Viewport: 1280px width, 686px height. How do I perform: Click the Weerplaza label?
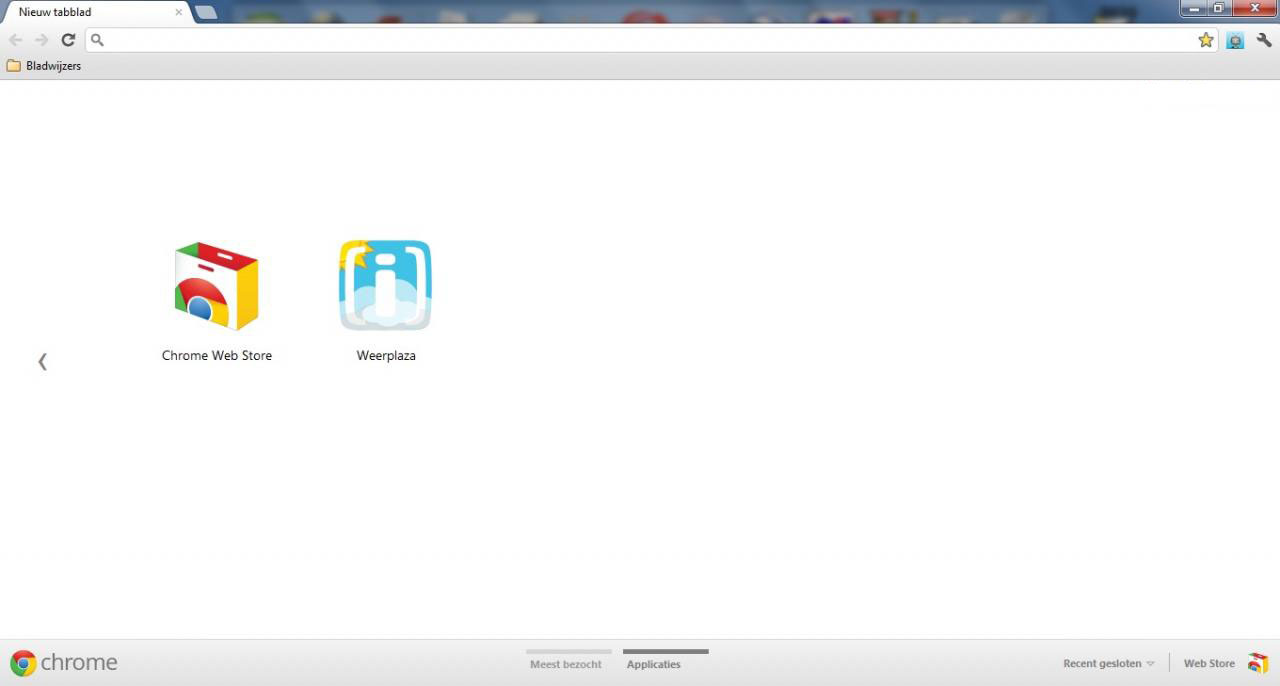(386, 356)
